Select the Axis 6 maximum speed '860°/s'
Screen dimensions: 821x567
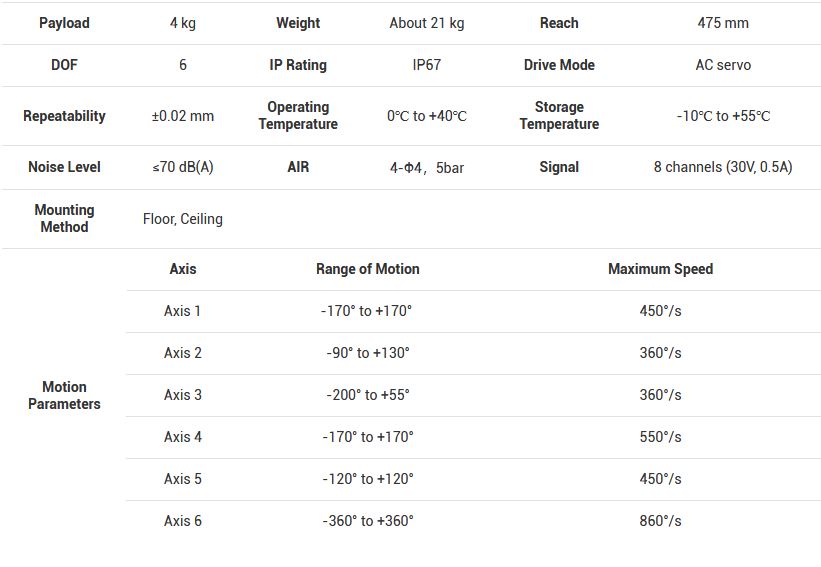[x=660, y=521]
